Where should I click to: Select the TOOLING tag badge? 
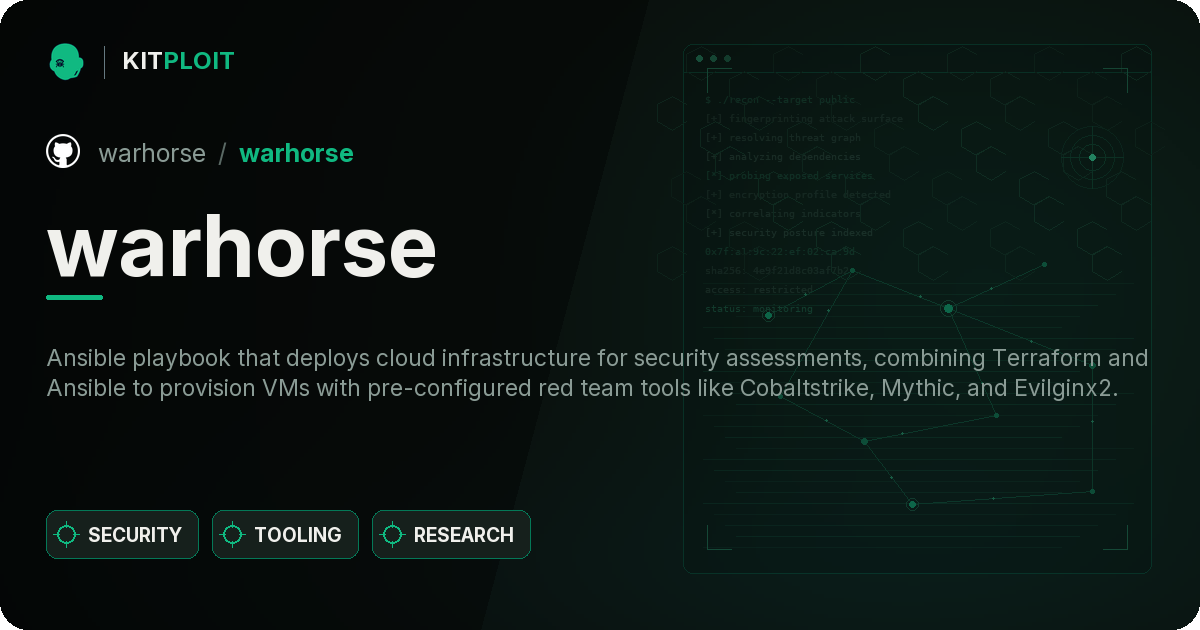[x=285, y=535]
